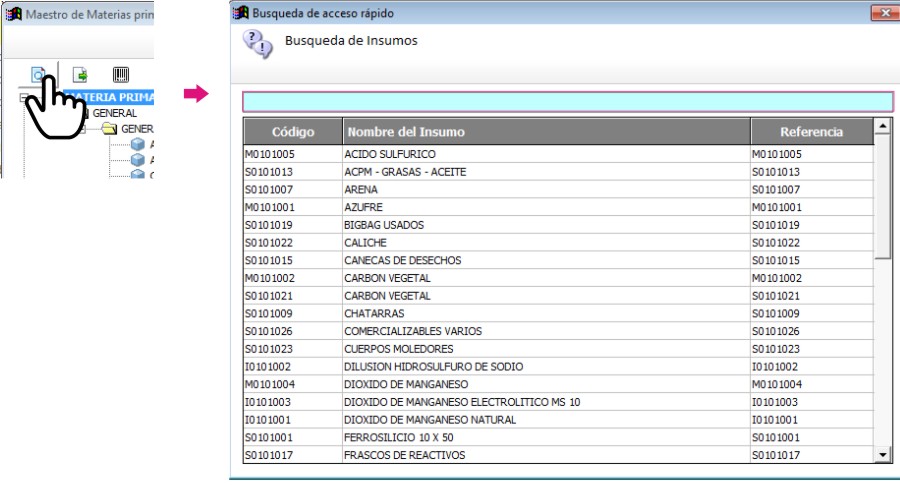Click the scrollbar down arrow in the list

[x=883, y=455]
